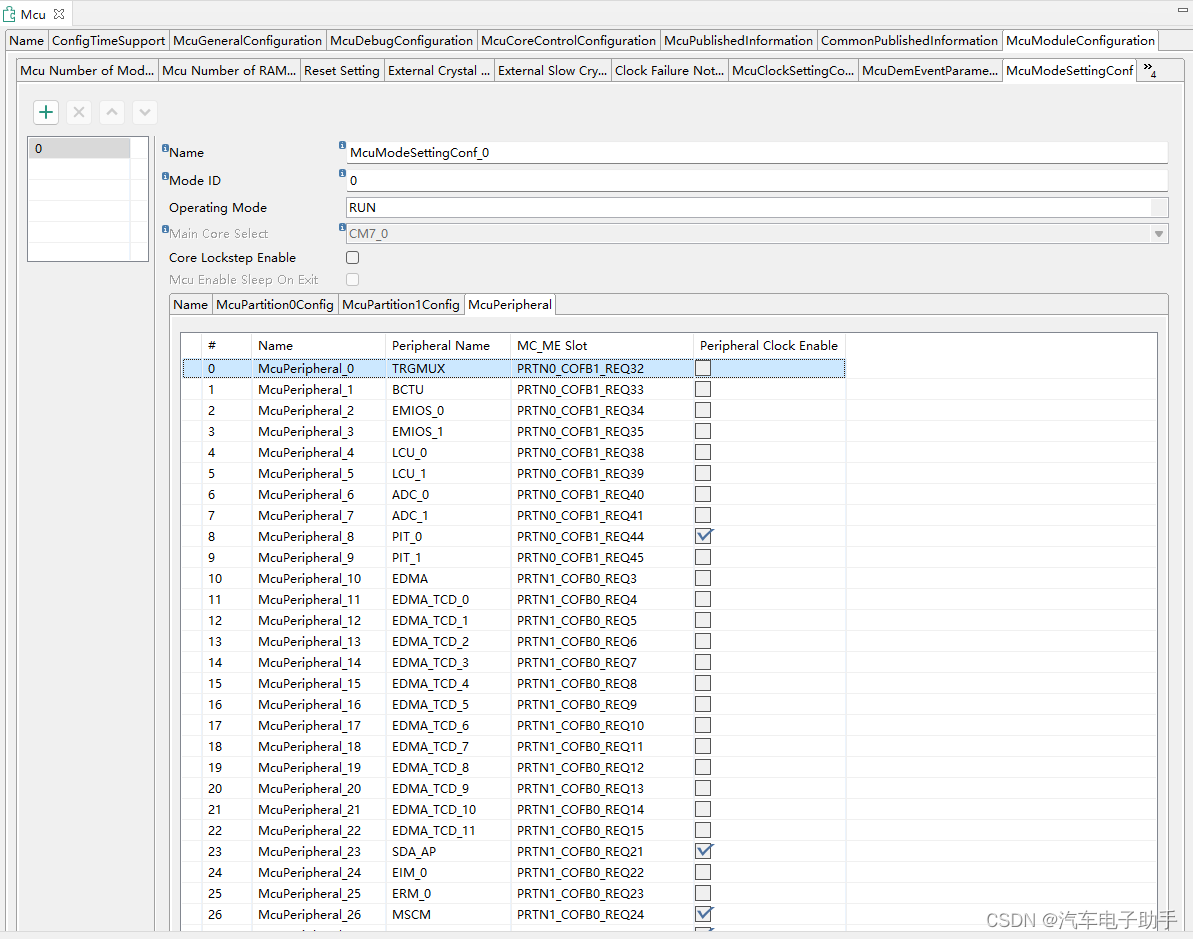The image size is (1193, 939).
Task: Click the move down arrow icon
Action: 145,113
